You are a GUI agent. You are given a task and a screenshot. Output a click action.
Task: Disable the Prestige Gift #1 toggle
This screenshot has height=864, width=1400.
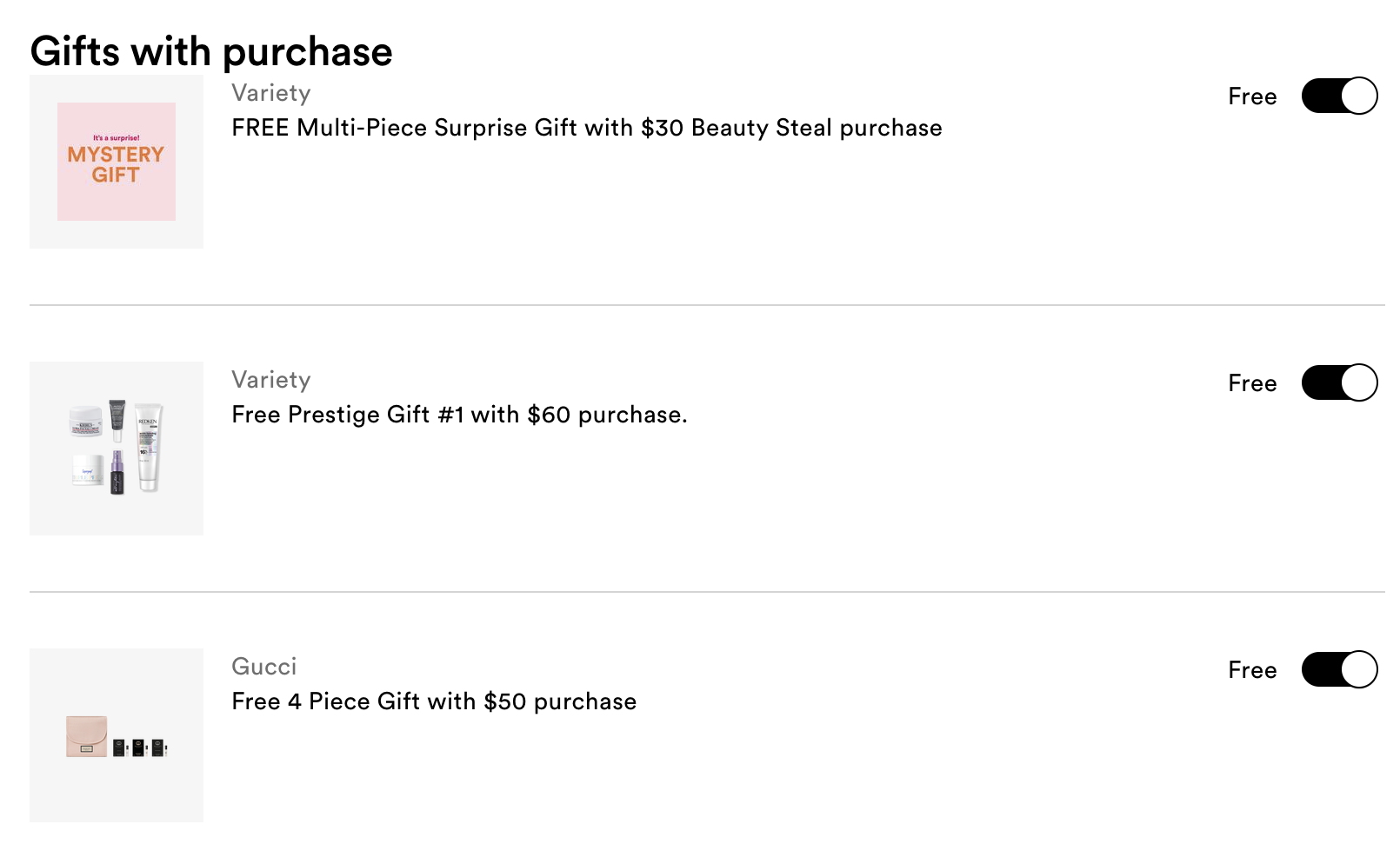(1339, 382)
